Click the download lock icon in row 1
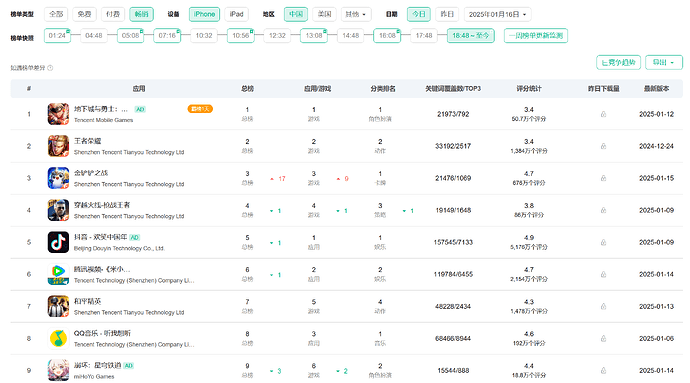690x383 pixels. [x=603, y=114]
